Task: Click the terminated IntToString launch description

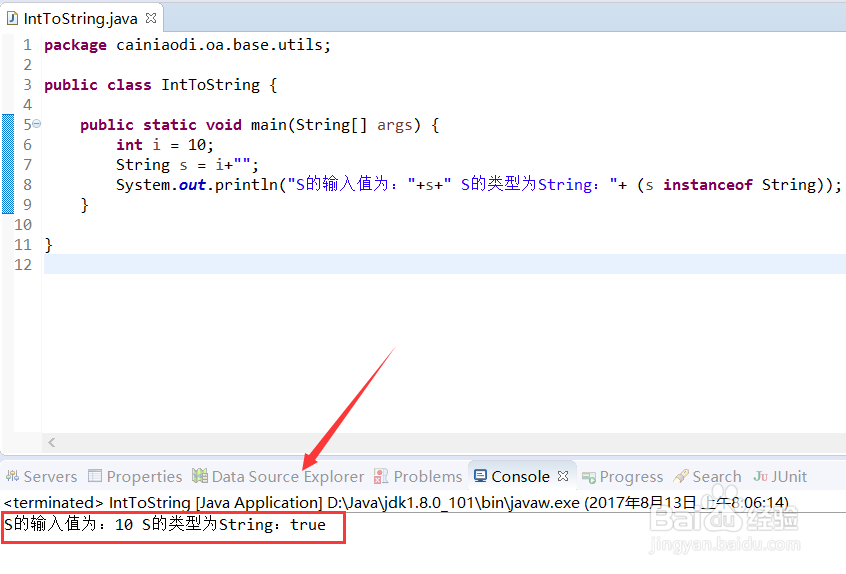Action: (x=395, y=503)
